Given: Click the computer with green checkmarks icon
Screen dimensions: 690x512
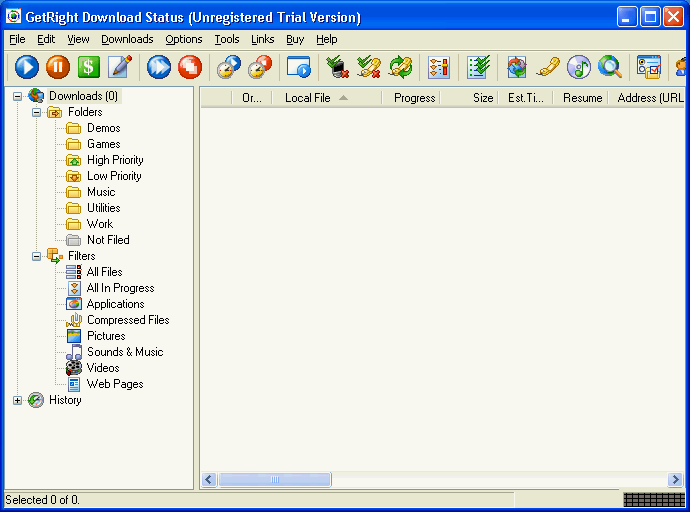Looking at the screenshot, I should pos(338,67).
